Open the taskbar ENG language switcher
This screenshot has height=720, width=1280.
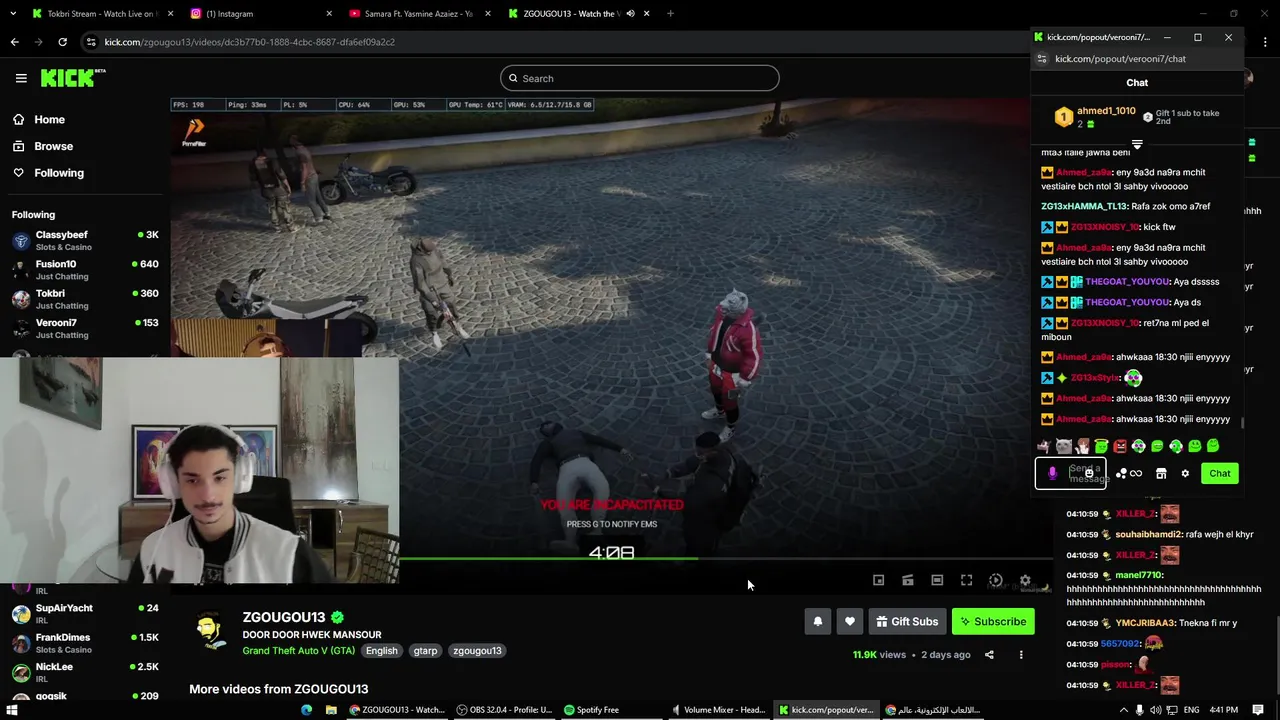click(x=1191, y=710)
